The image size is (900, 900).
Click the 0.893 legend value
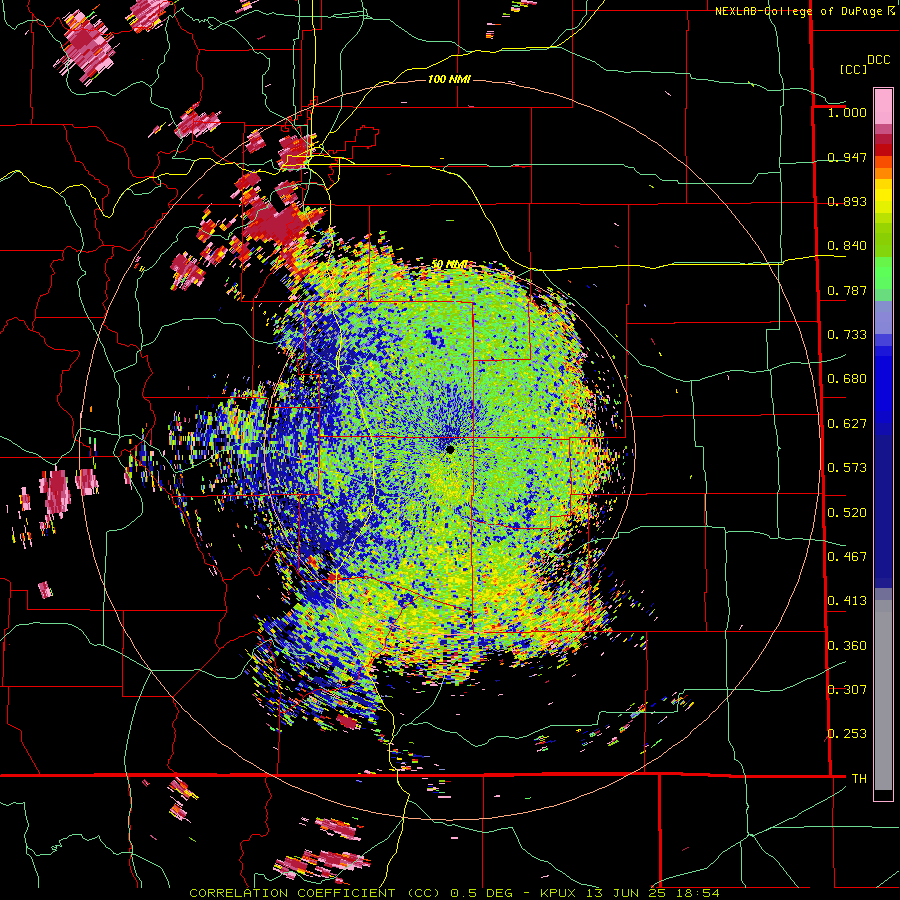[x=847, y=201]
